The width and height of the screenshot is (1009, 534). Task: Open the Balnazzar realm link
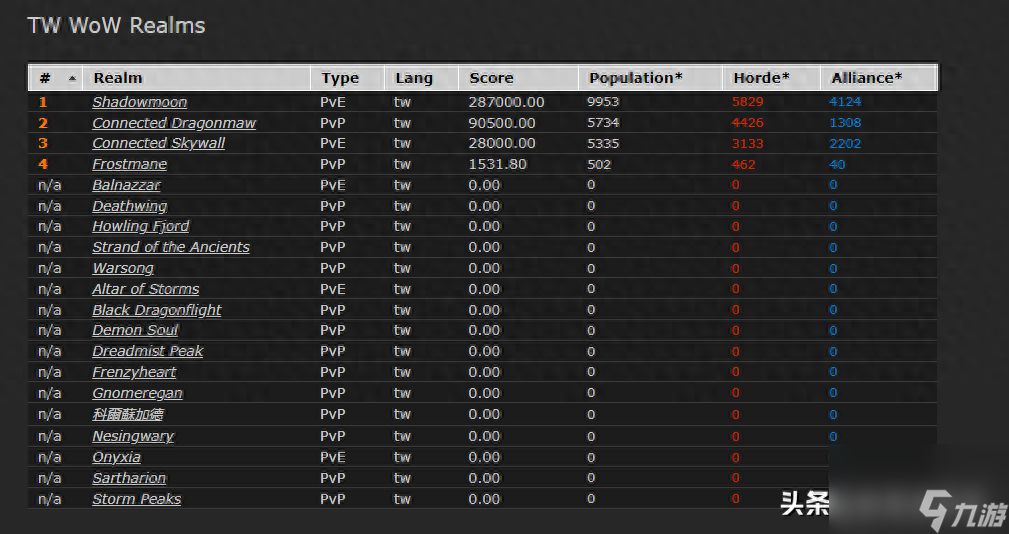coord(126,185)
